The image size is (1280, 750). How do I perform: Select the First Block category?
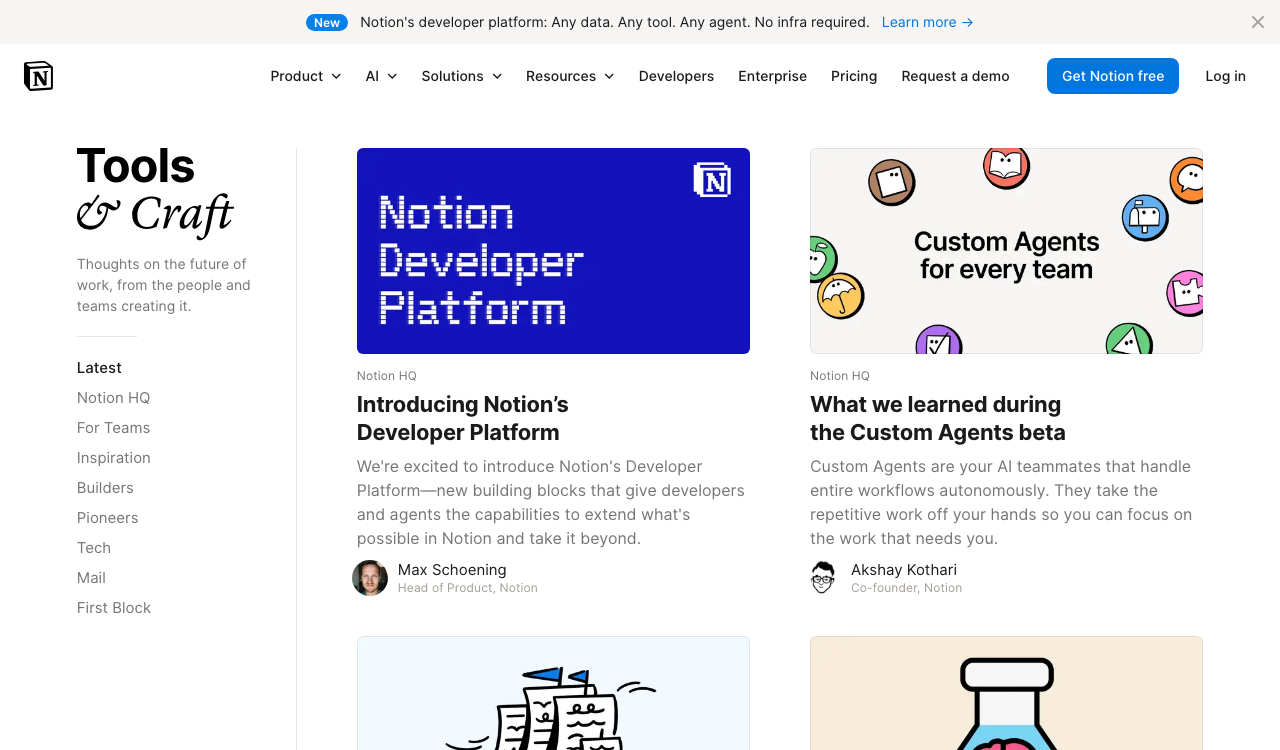114,608
